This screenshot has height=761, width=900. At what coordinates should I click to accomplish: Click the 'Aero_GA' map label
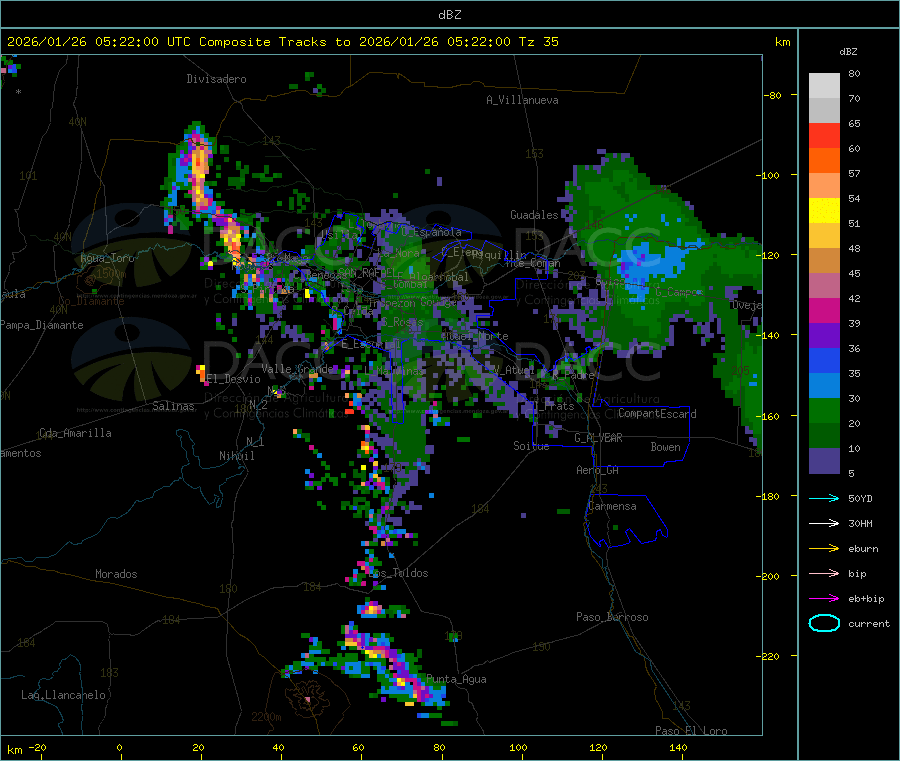pyautogui.click(x=598, y=470)
